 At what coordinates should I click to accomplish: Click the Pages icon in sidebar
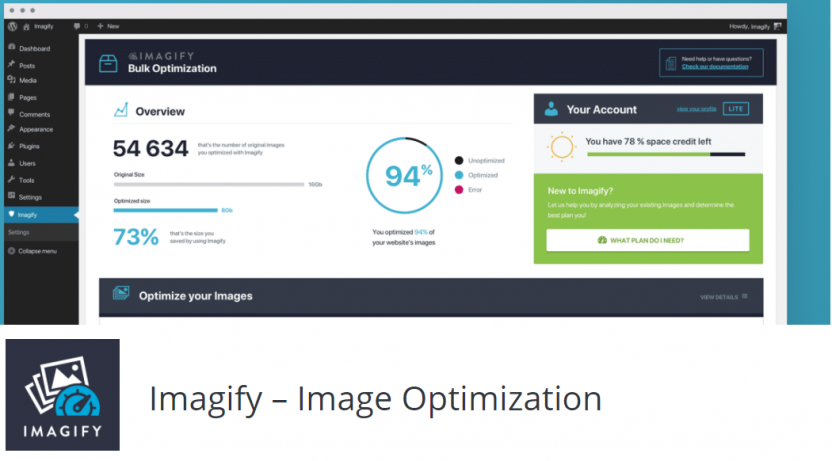tap(12, 97)
